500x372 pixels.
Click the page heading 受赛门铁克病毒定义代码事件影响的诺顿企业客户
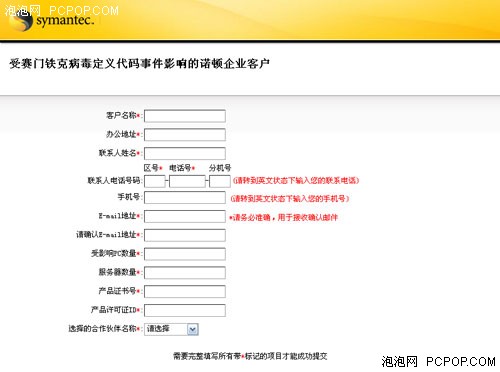tap(139, 63)
